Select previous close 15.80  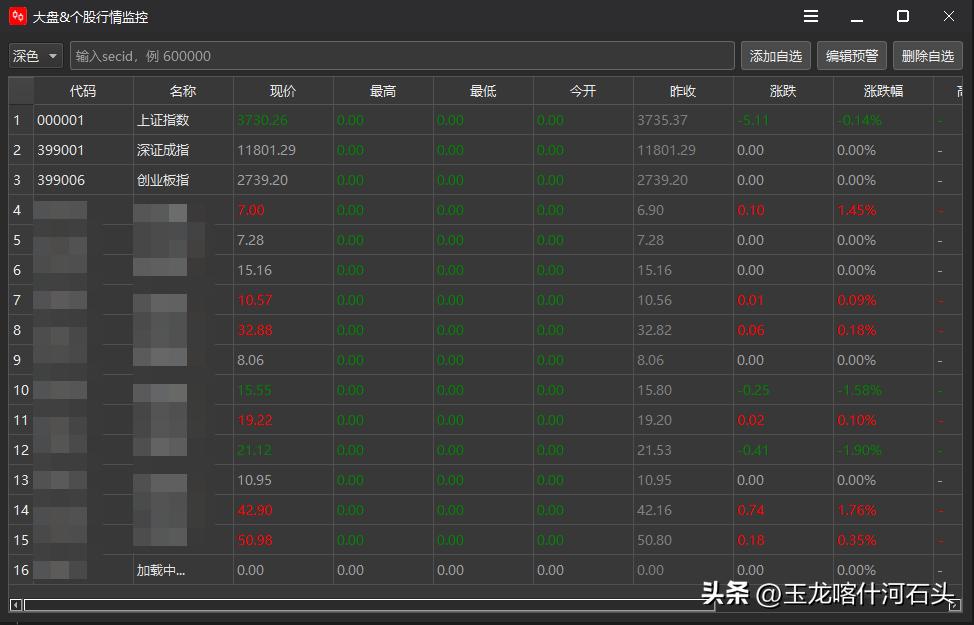click(x=683, y=390)
